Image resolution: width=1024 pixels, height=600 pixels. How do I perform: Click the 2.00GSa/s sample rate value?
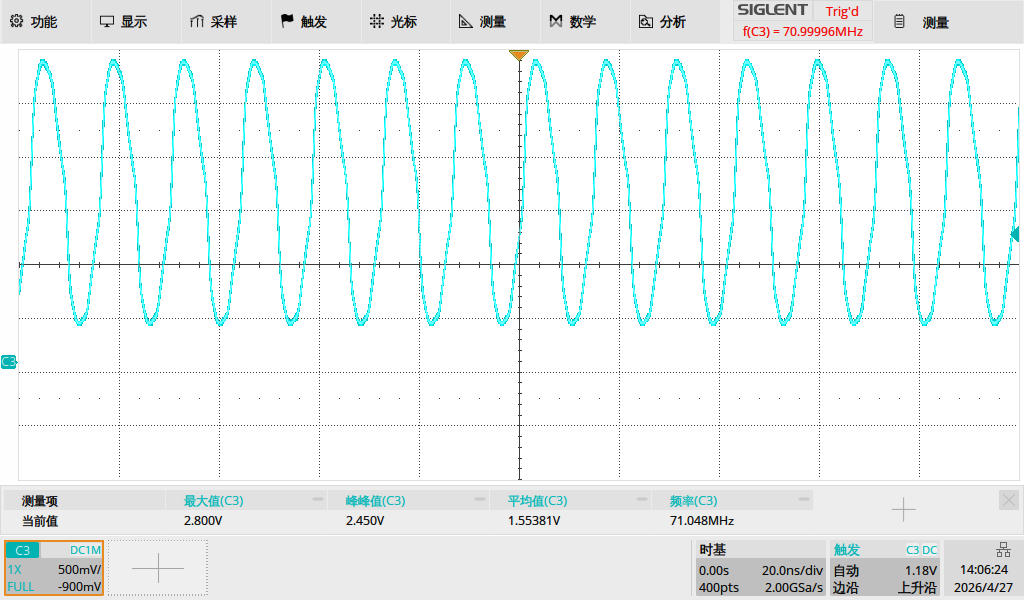(x=793, y=588)
